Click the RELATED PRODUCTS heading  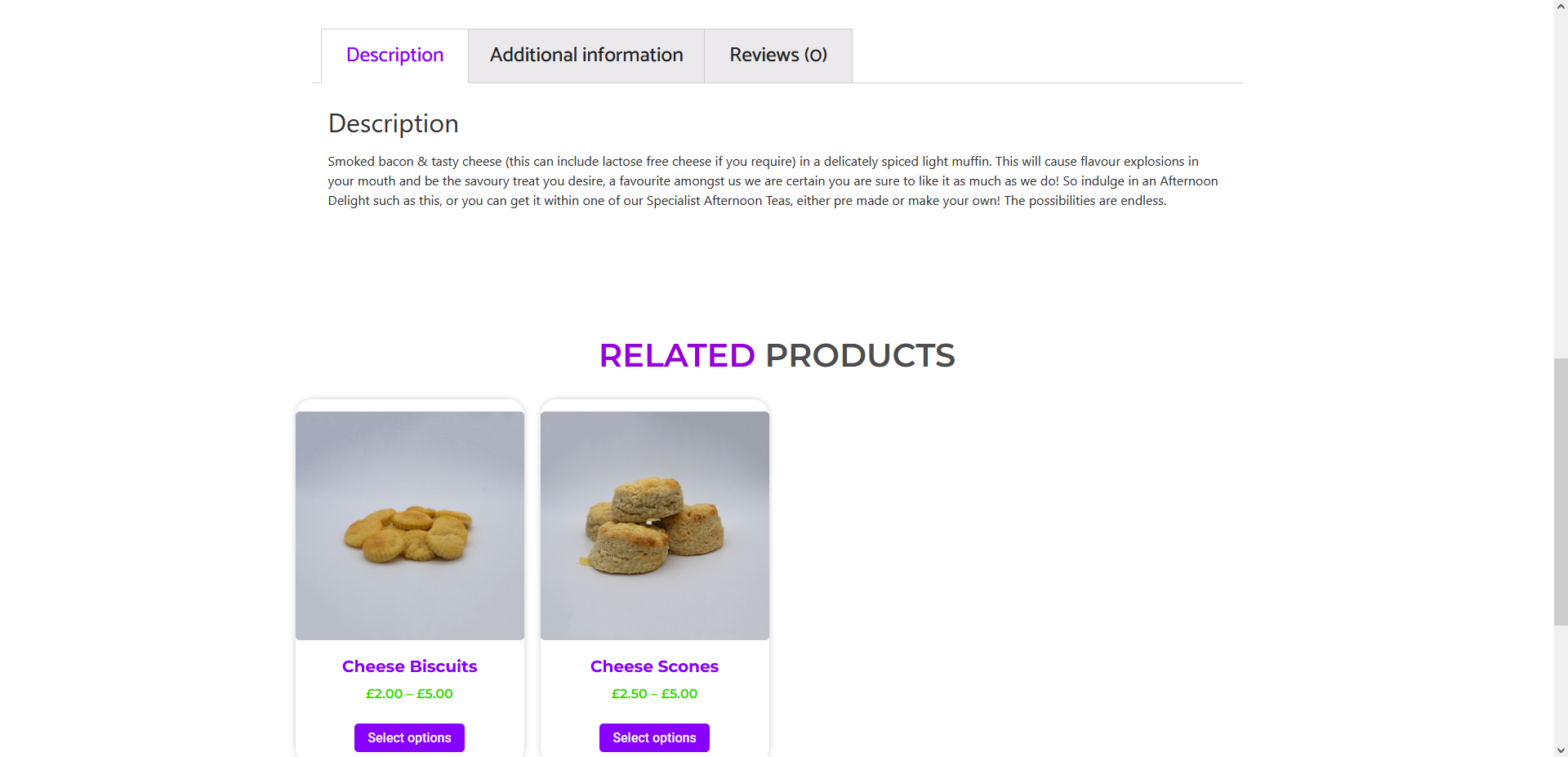pyautogui.click(x=777, y=354)
